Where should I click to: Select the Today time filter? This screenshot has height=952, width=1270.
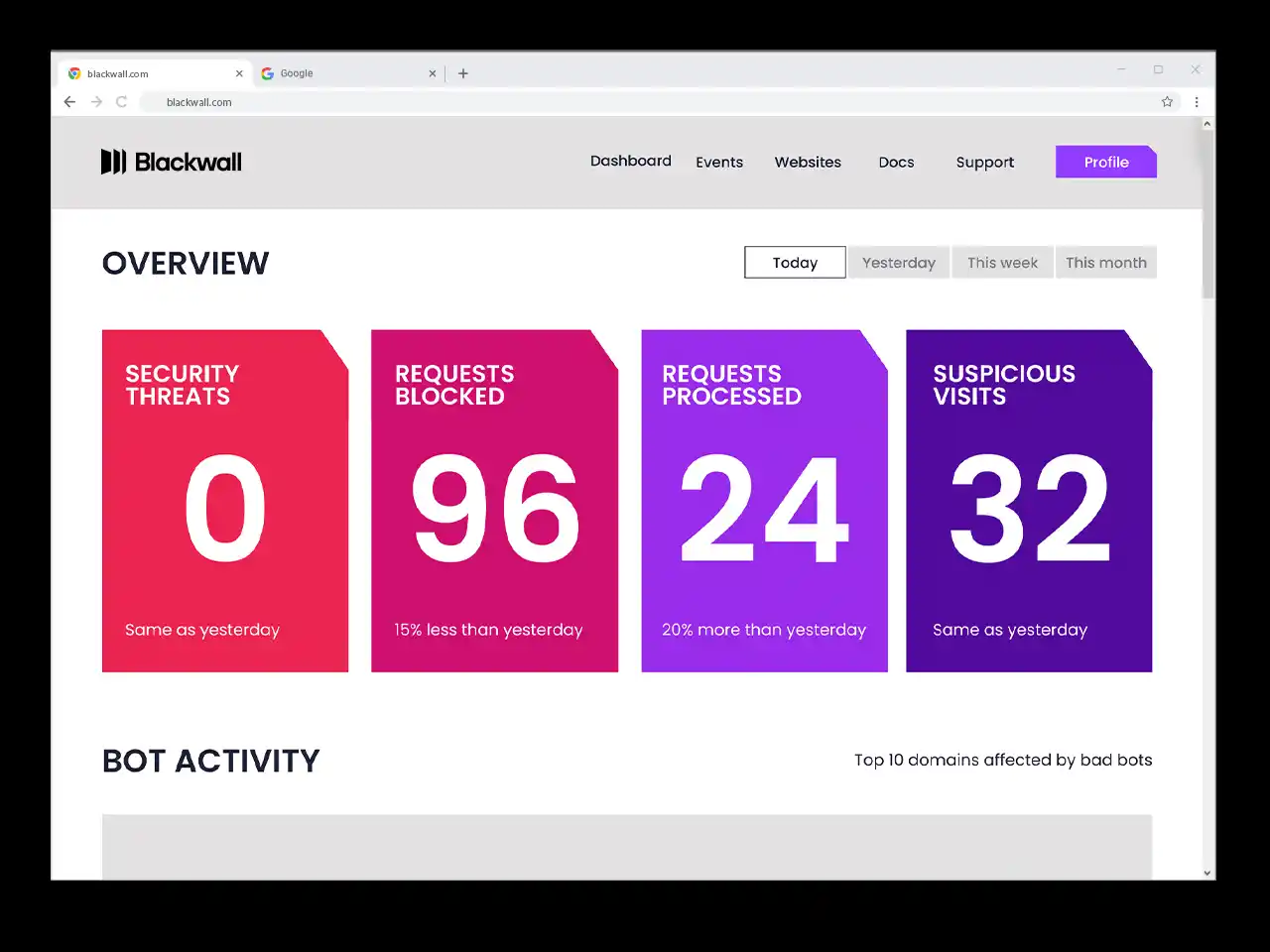pyautogui.click(x=795, y=263)
